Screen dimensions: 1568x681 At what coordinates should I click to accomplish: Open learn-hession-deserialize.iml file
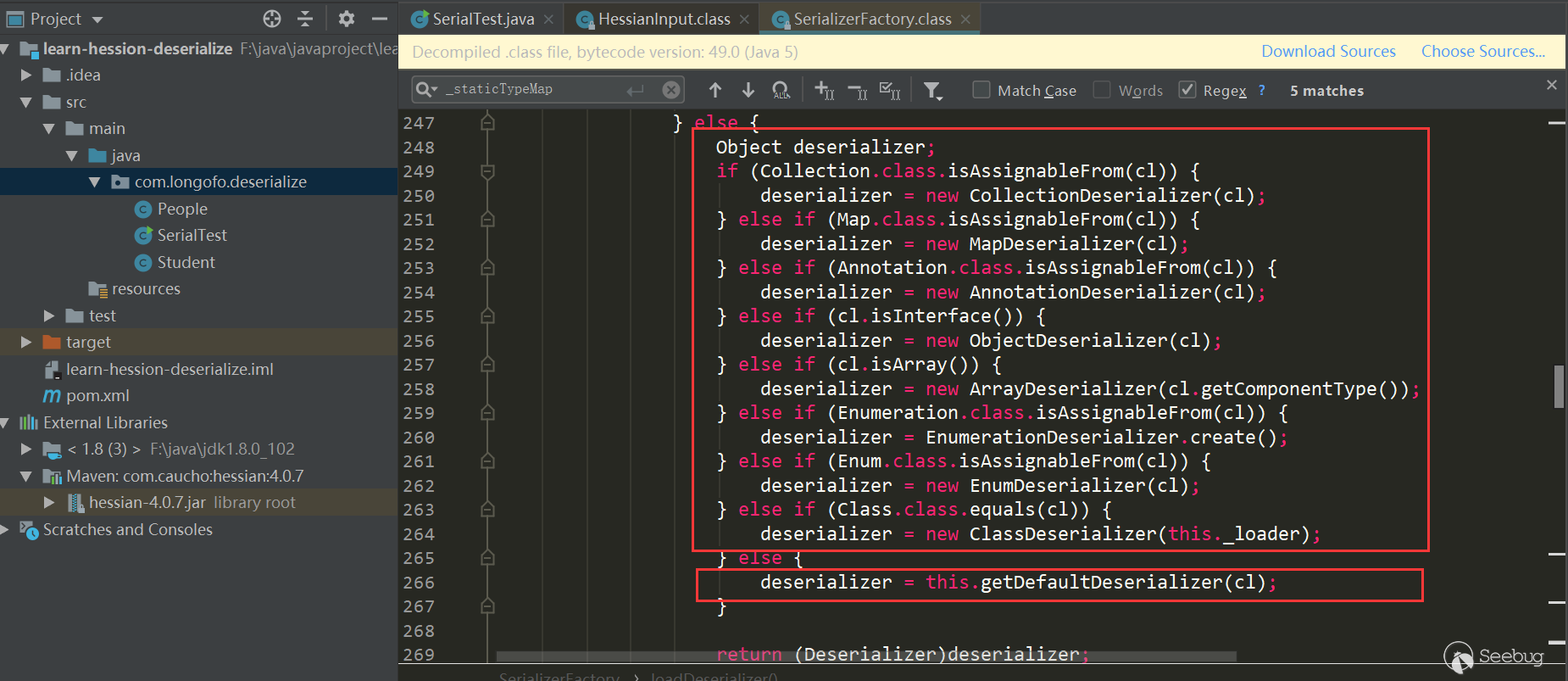pyautogui.click(x=170, y=370)
